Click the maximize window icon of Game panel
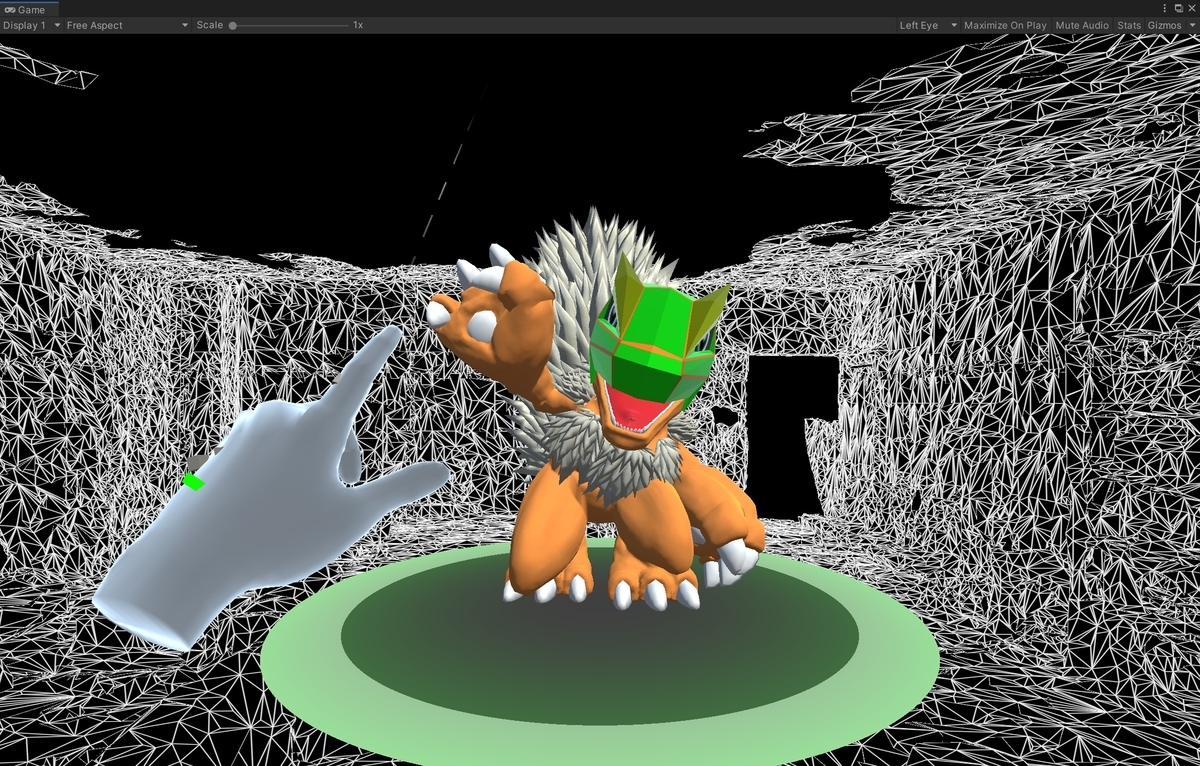 (1179, 8)
